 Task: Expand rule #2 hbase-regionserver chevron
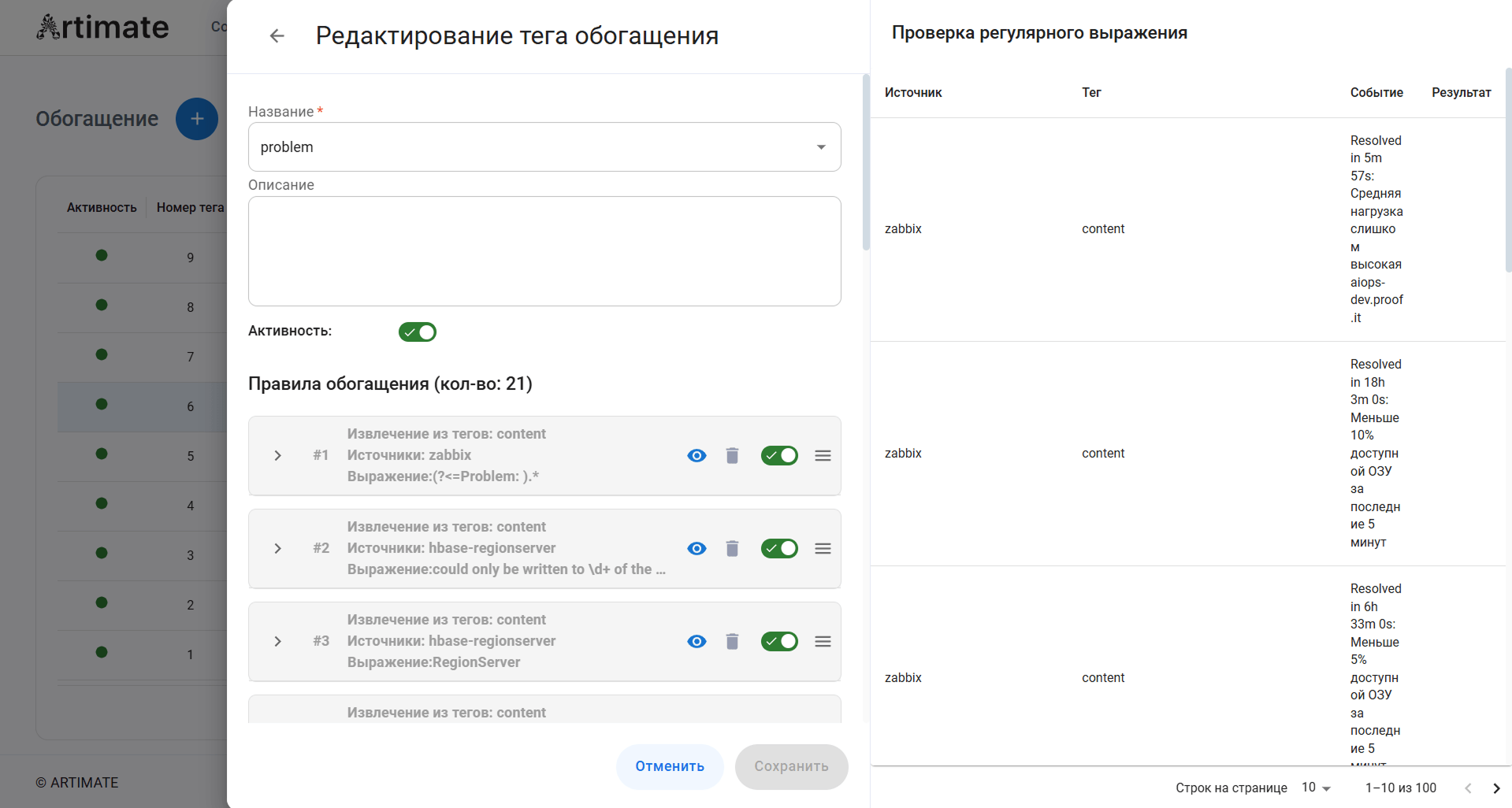(x=277, y=549)
